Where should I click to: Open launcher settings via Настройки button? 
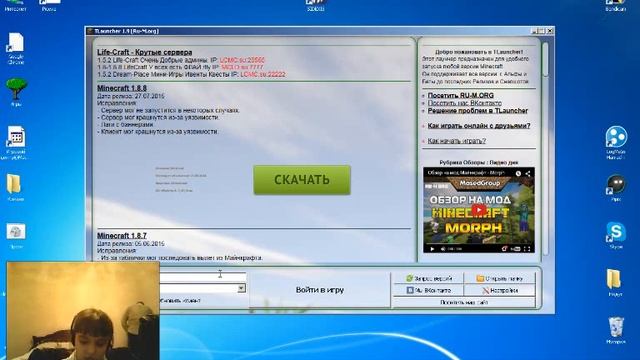click(500, 290)
